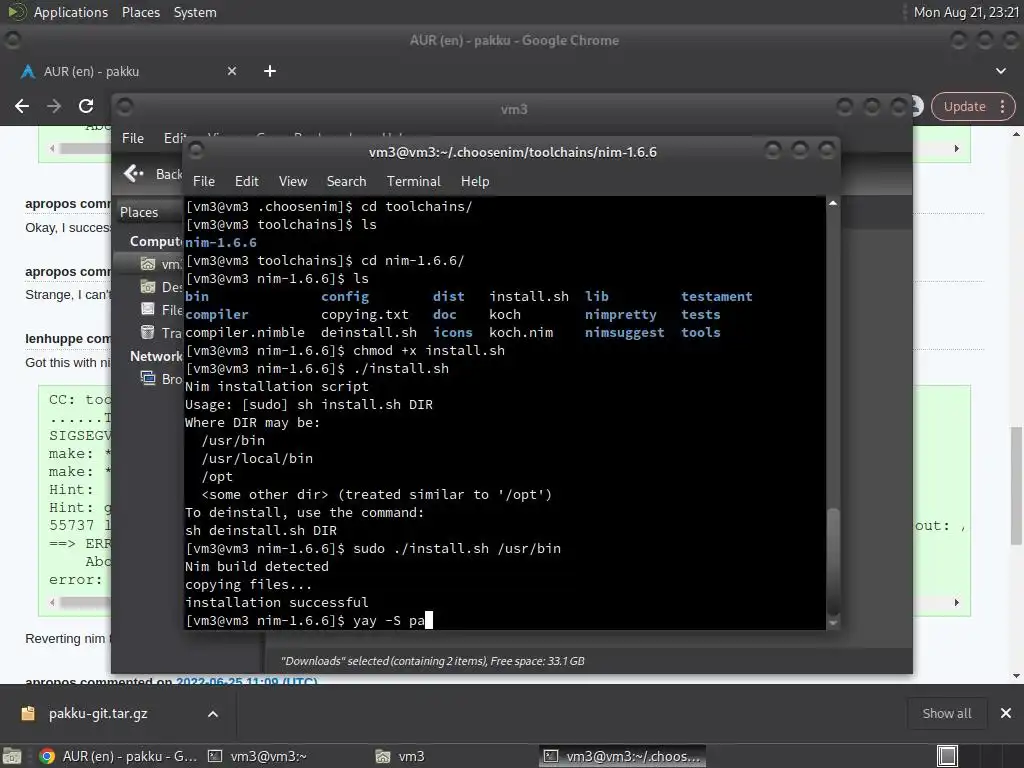Click file manager Back arrow icon
The width and height of the screenshot is (1024, 768).
pyautogui.click(x=133, y=174)
